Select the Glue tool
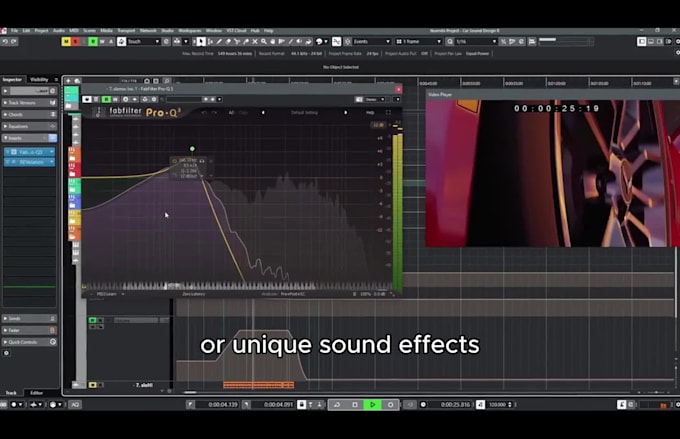 (x=246, y=42)
